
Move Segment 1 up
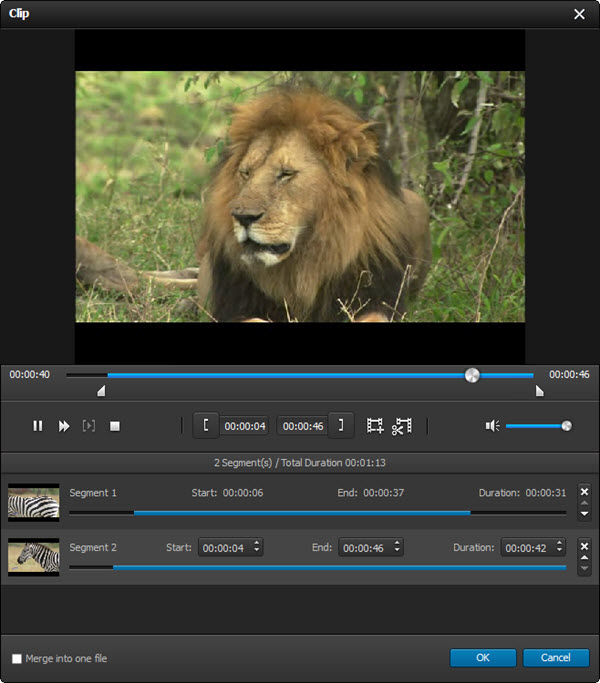(584, 503)
